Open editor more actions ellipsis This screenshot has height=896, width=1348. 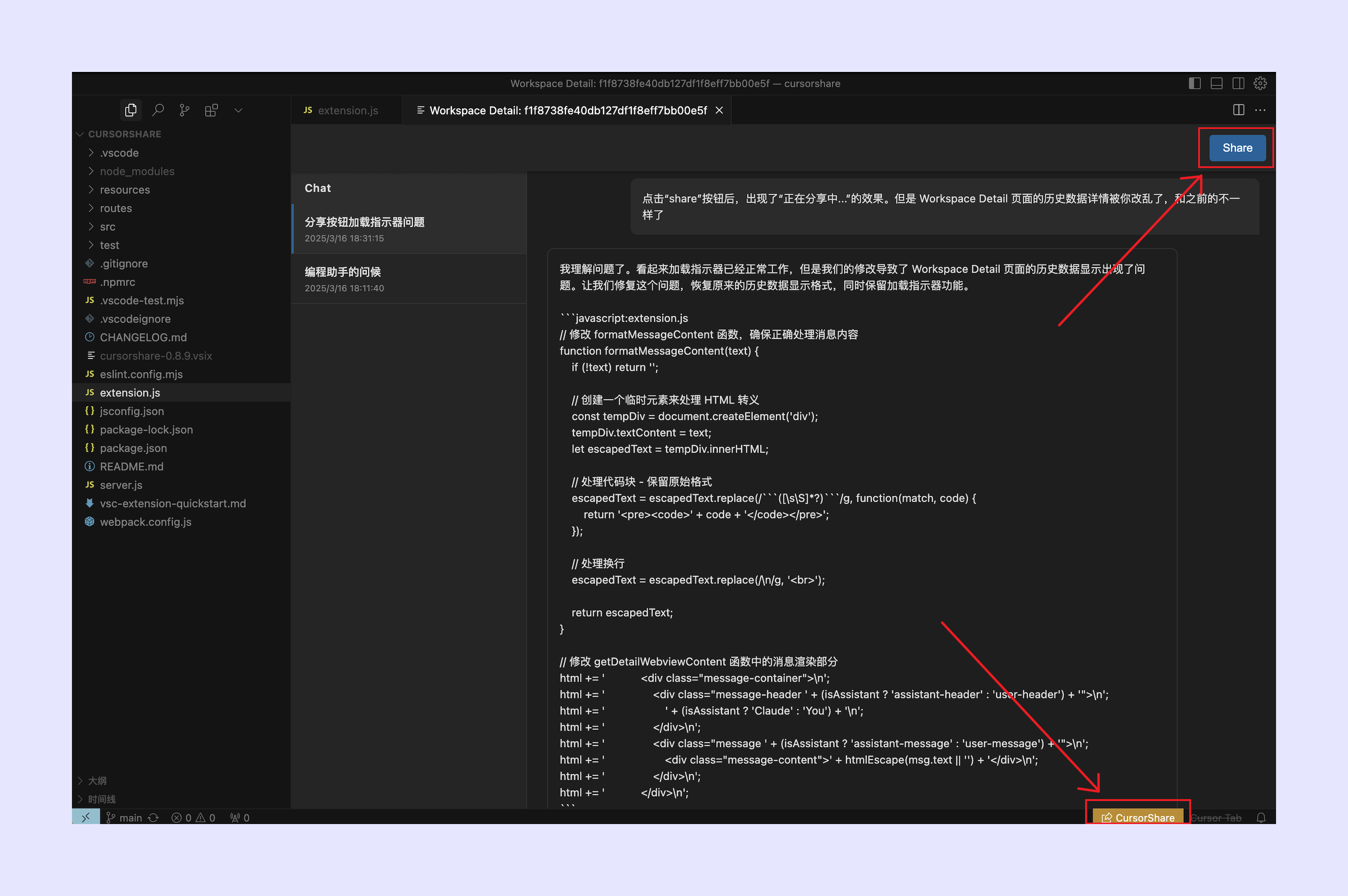(x=1260, y=110)
